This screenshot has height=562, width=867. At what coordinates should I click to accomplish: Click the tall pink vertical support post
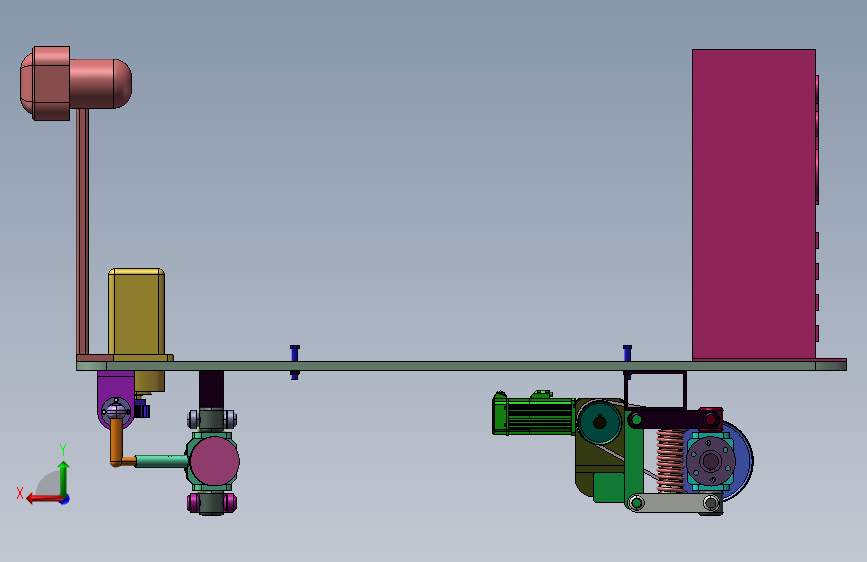[82, 232]
